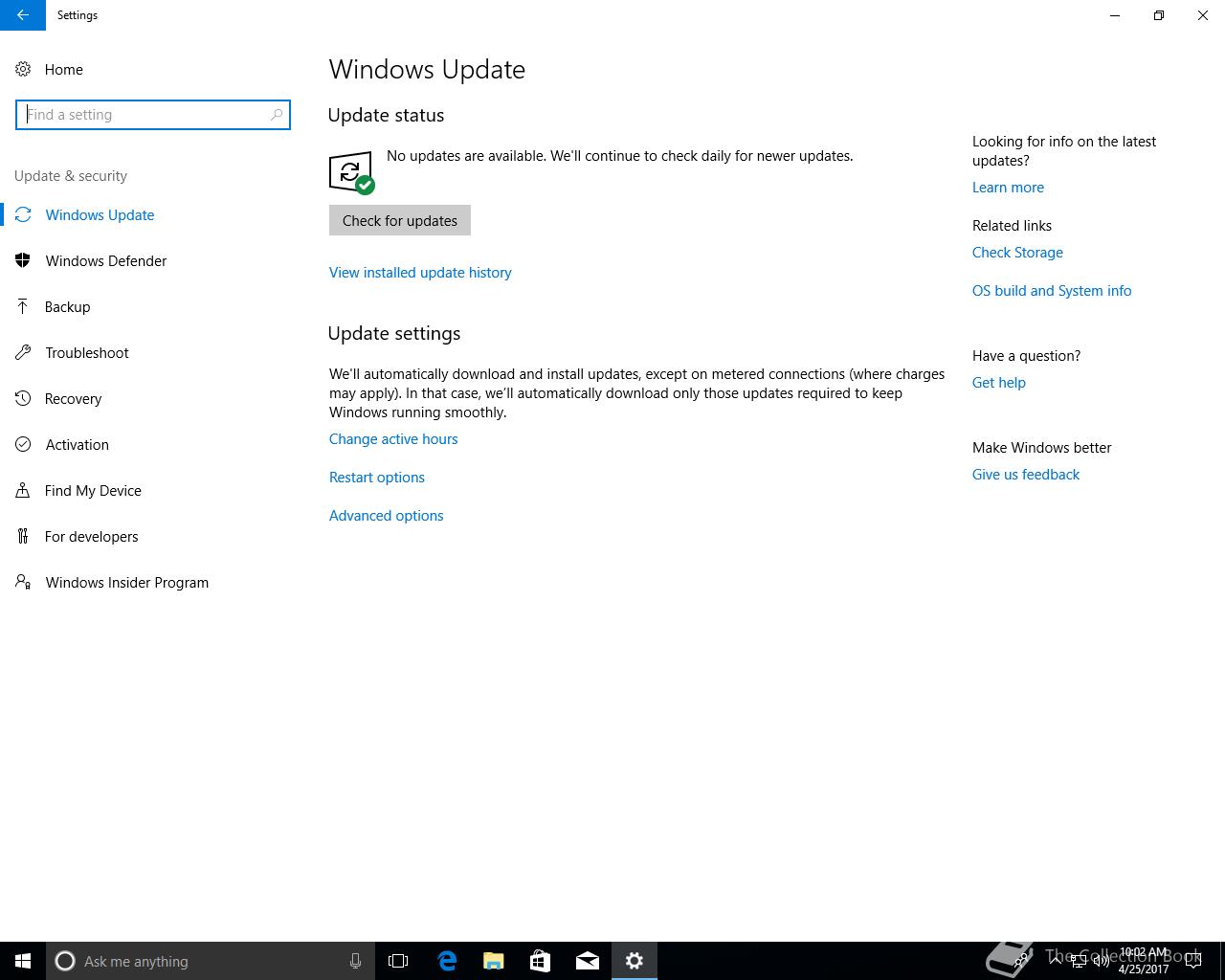
Task: Open the Store app from the taskbar
Action: [540, 961]
